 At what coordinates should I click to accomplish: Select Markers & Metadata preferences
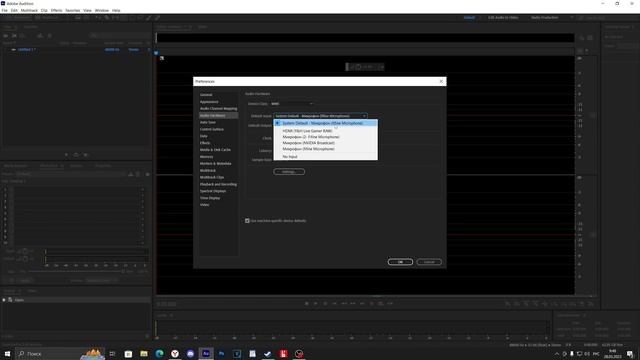click(216, 164)
